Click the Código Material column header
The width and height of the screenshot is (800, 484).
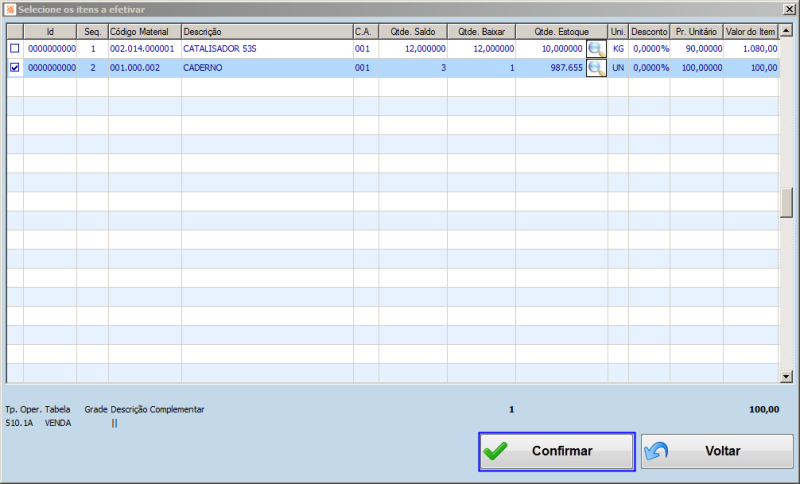[145, 32]
